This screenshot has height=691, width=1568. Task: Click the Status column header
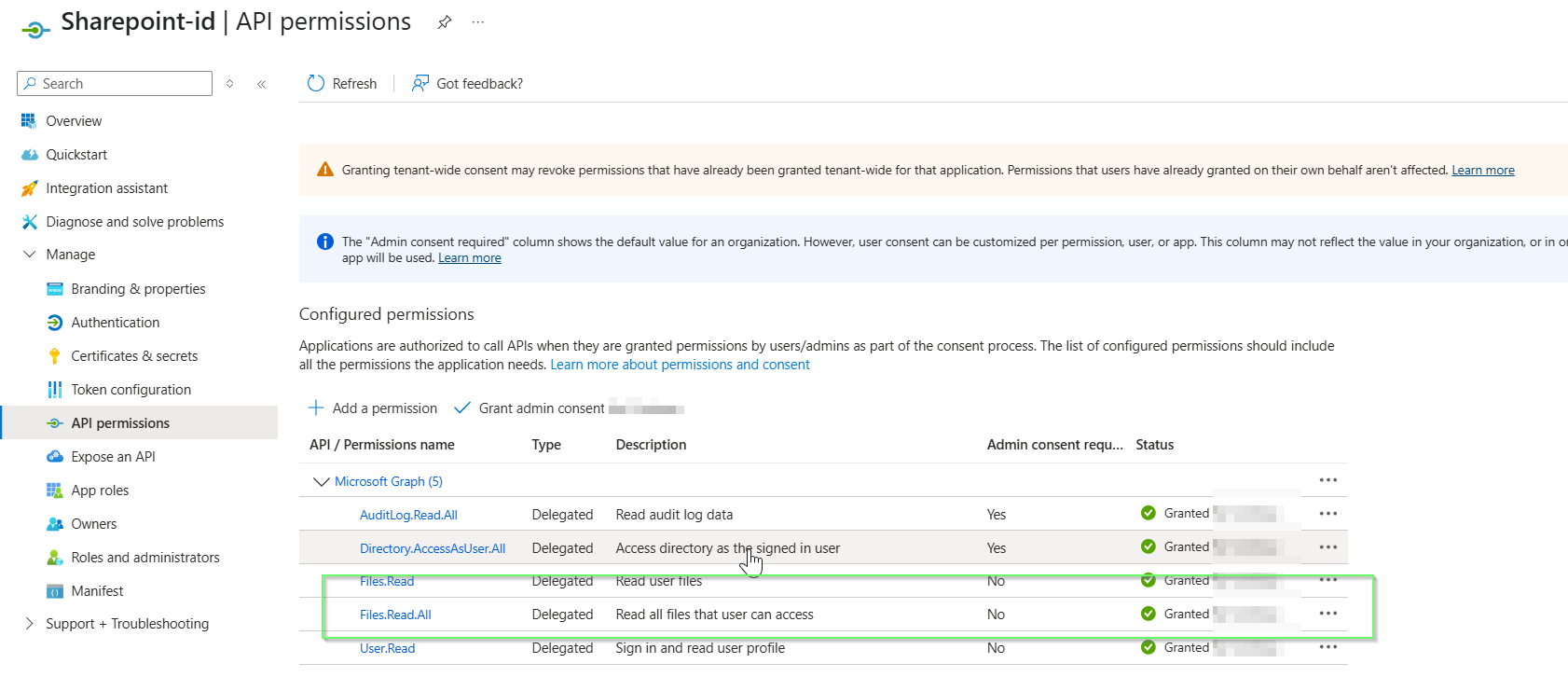1154,445
